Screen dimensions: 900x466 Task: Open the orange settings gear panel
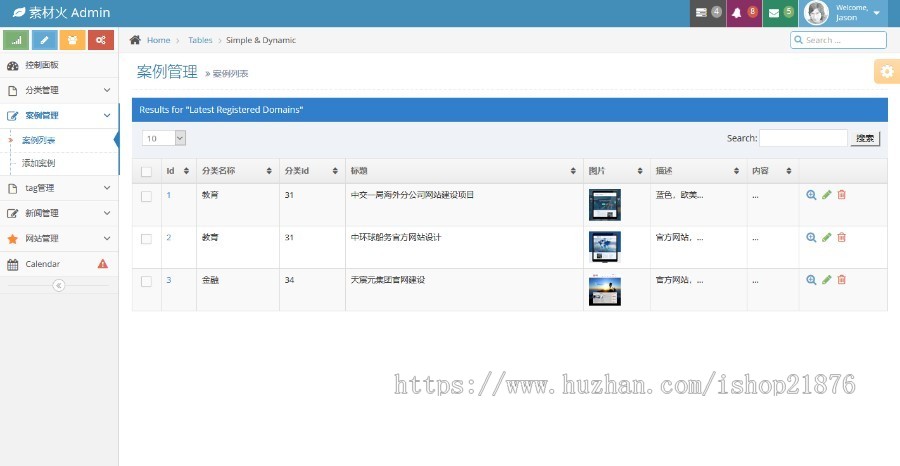tap(887, 71)
